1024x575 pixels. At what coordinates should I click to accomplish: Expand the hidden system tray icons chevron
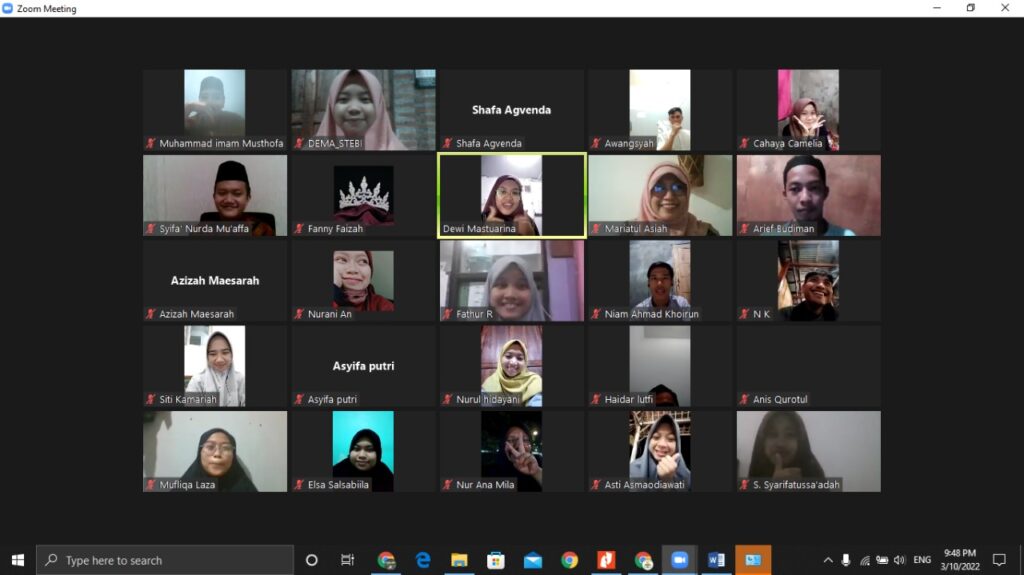pyautogui.click(x=828, y=560)
